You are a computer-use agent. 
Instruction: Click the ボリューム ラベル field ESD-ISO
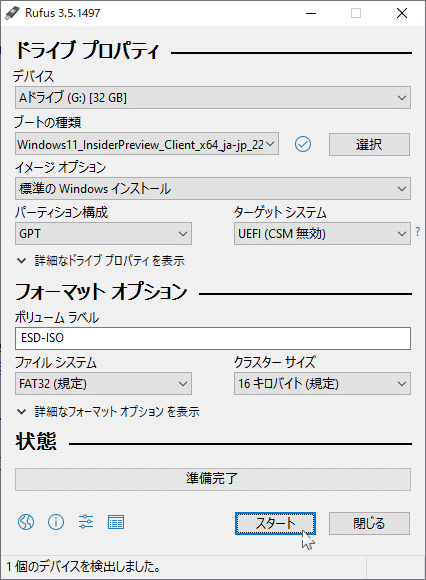click(x=213, y=338)
